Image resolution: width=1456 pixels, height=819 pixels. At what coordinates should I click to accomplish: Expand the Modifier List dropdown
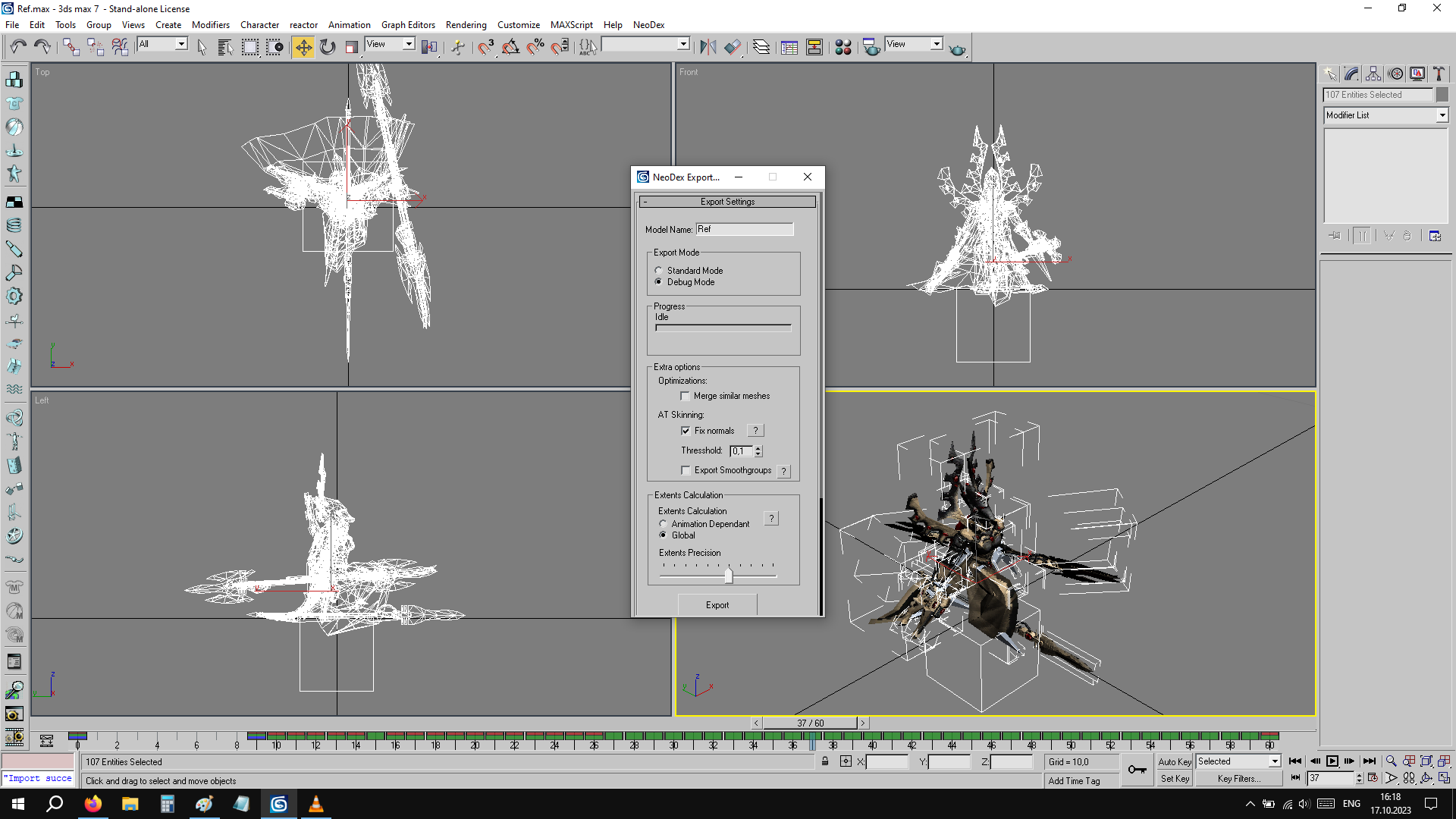1442,115
